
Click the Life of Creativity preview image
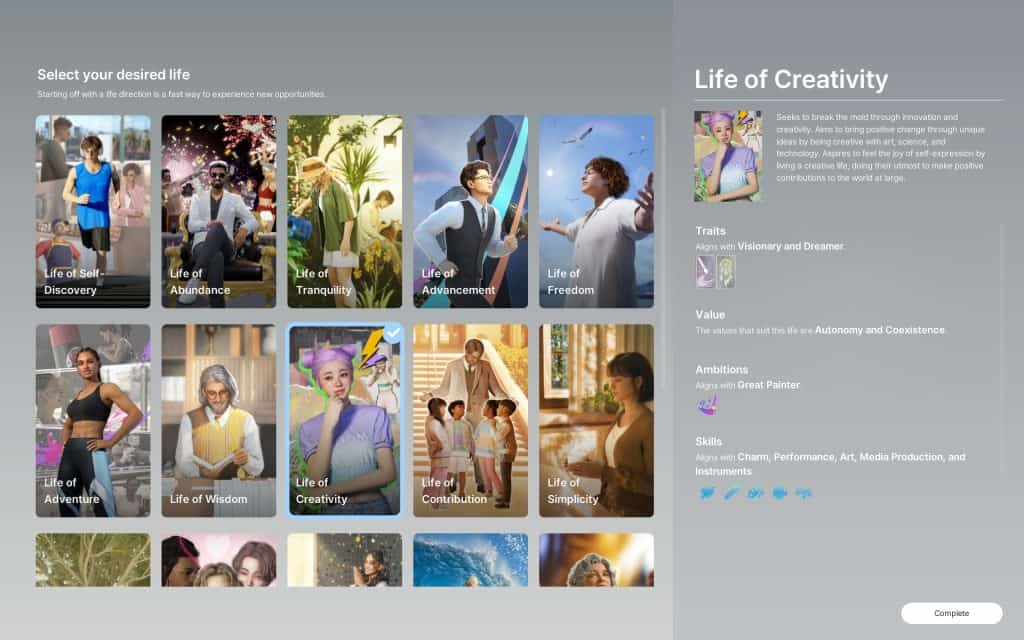point(728,156)
